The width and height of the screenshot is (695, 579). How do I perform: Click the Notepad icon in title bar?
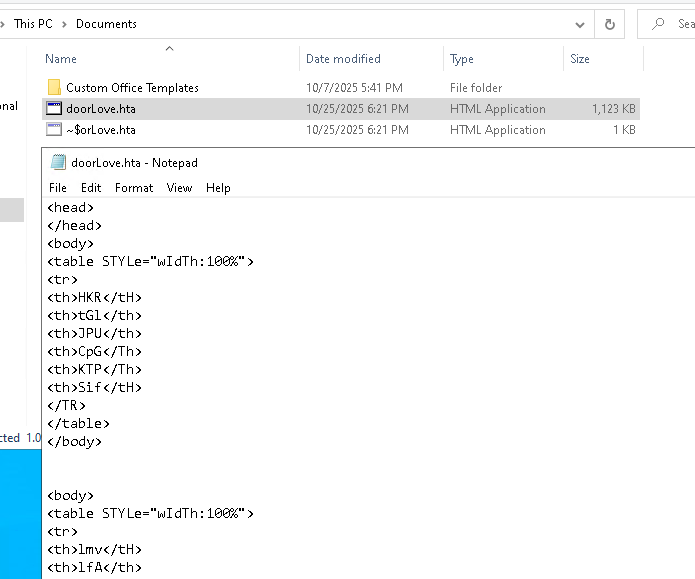click(x=58, y=163)
